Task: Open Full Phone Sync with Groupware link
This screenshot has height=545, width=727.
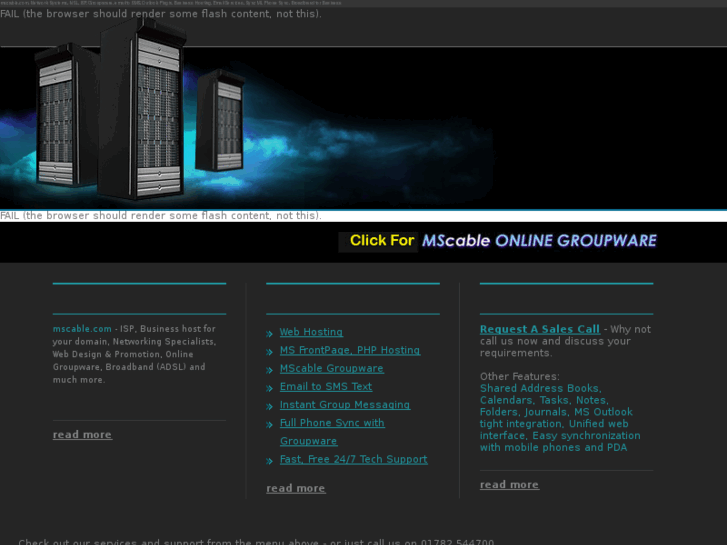Action: click(332, 432)
